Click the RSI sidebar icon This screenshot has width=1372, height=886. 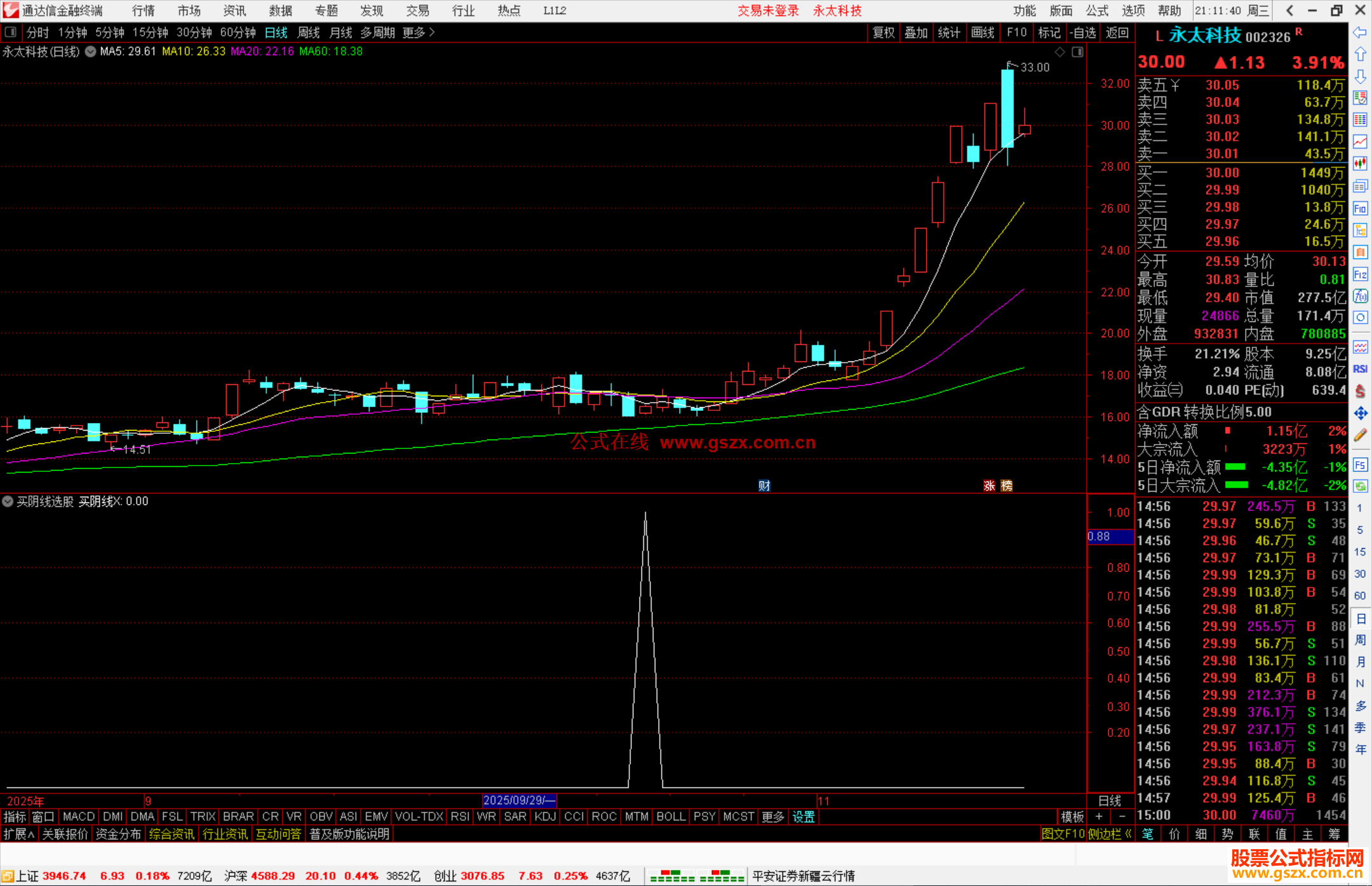[x=1360, y=369]
